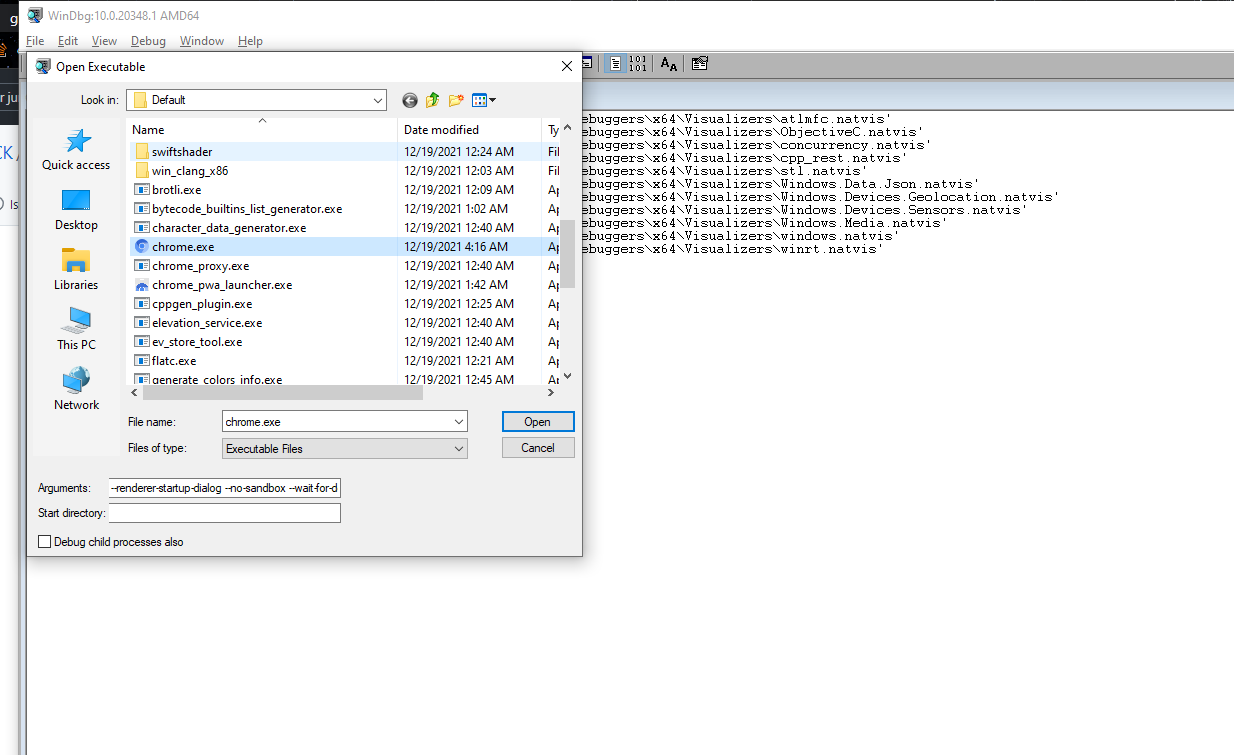Open Network in places bar
The width and height of the screenshot is (1234, 755).
point(76,389)
